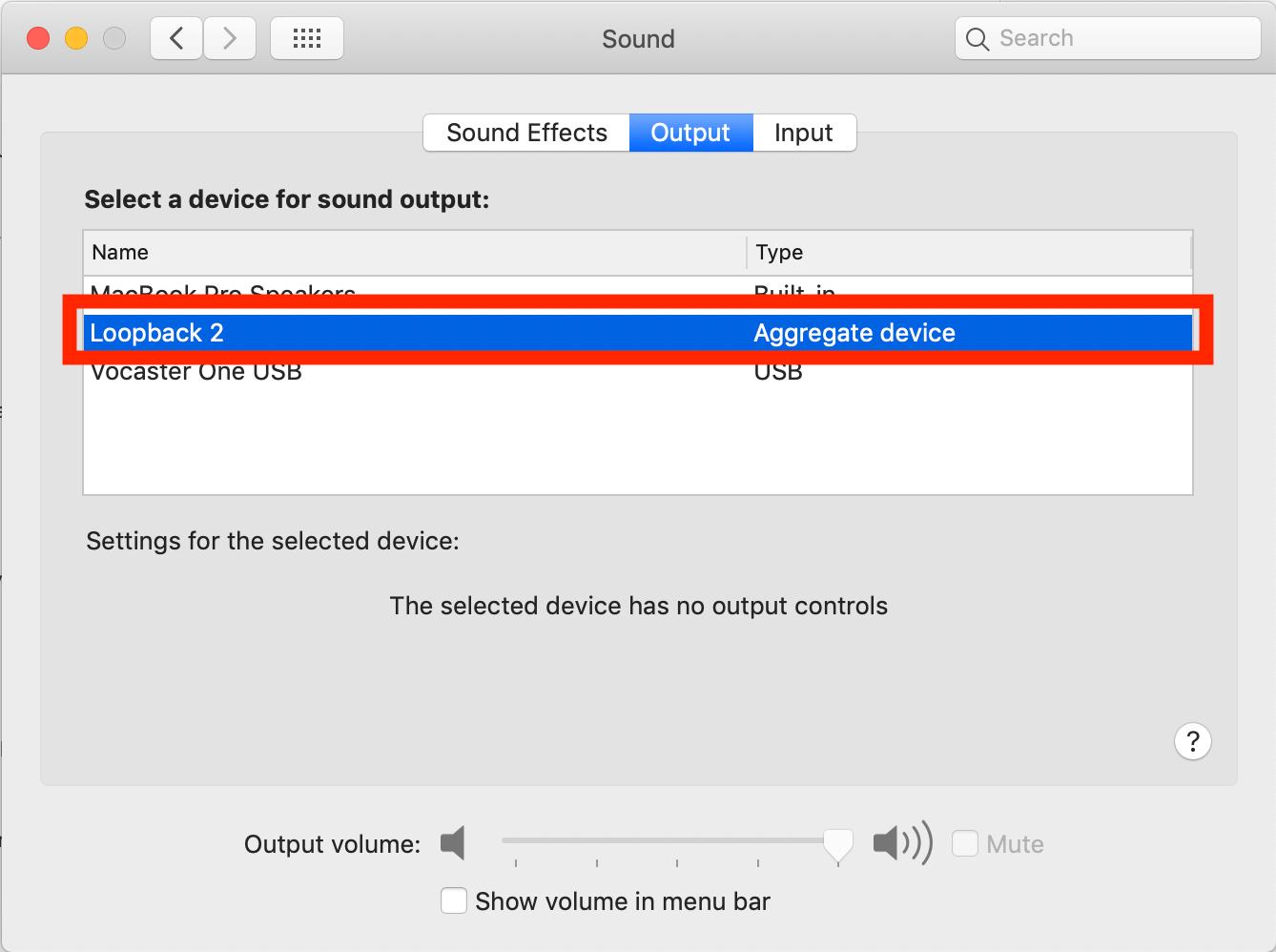This screenshot has height=952, width=1276.
Task: Minimize the Sound window
Action: click(76, 39)
